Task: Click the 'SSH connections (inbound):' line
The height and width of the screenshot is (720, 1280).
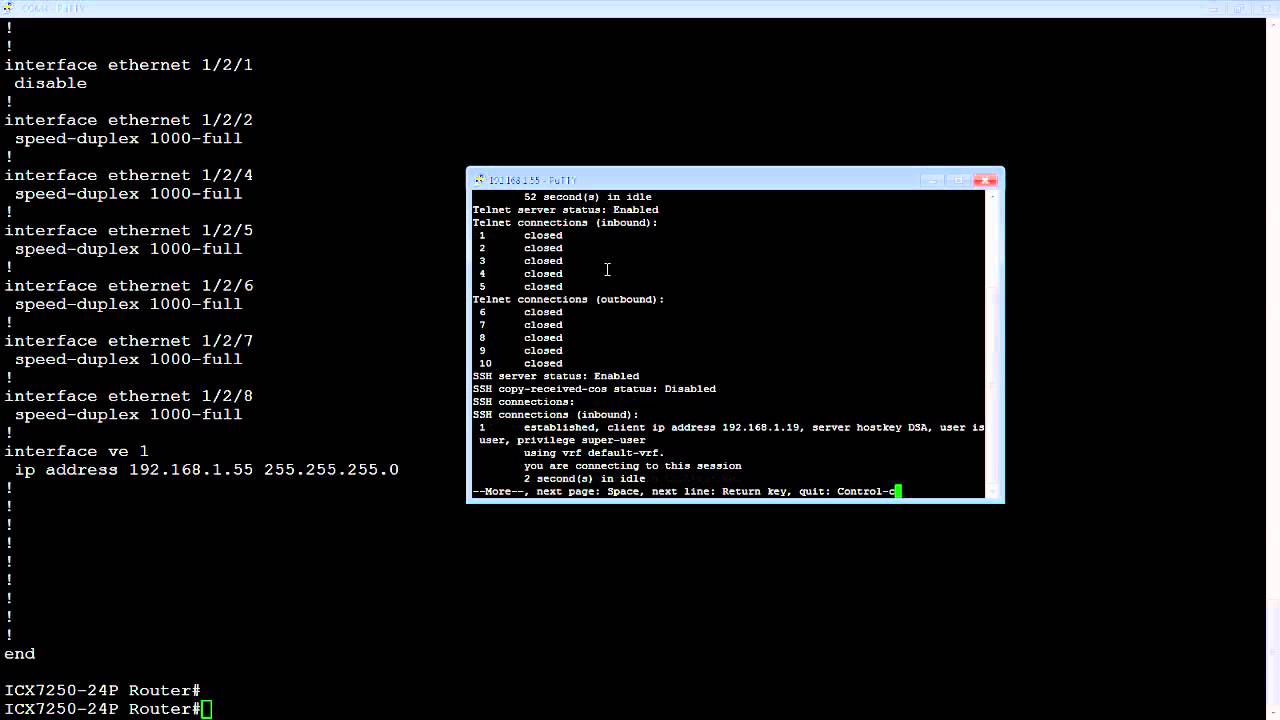Action: (555, 414)
